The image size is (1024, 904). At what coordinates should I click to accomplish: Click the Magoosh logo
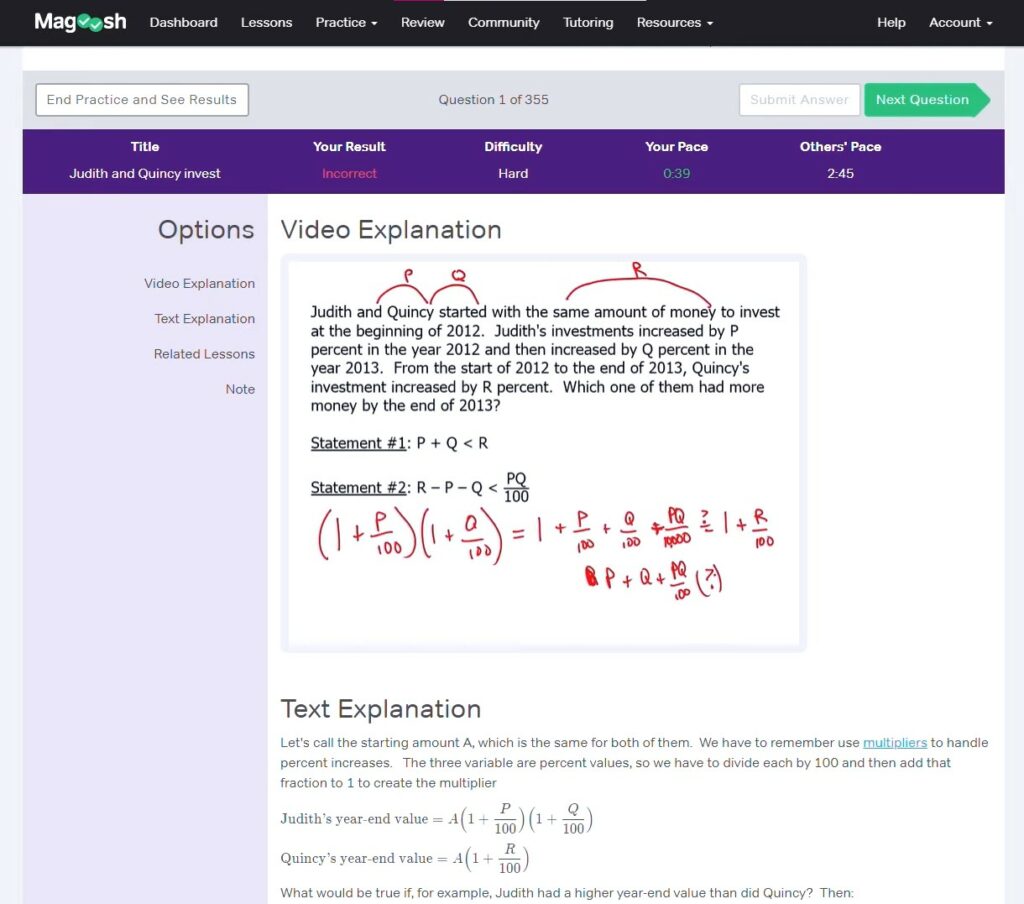click(x=80, y=22)
